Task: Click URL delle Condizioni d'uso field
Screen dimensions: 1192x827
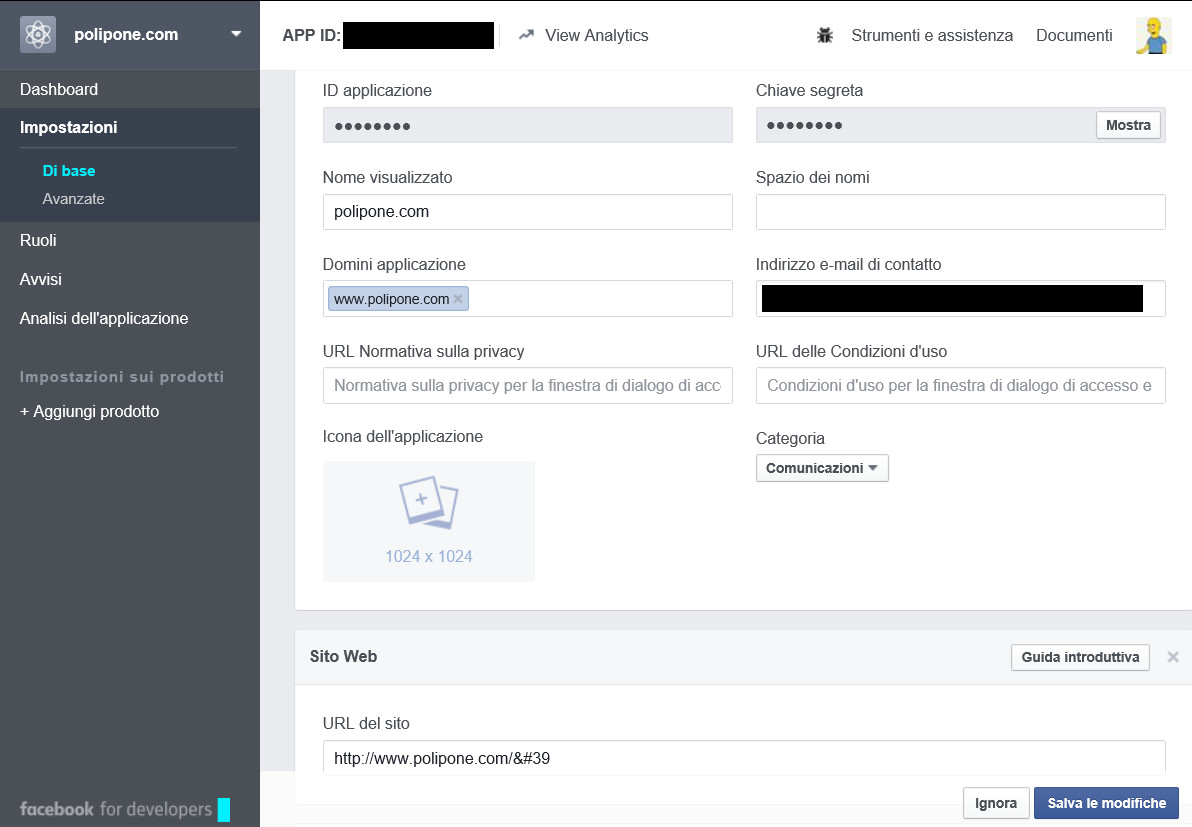Action: 960,385
